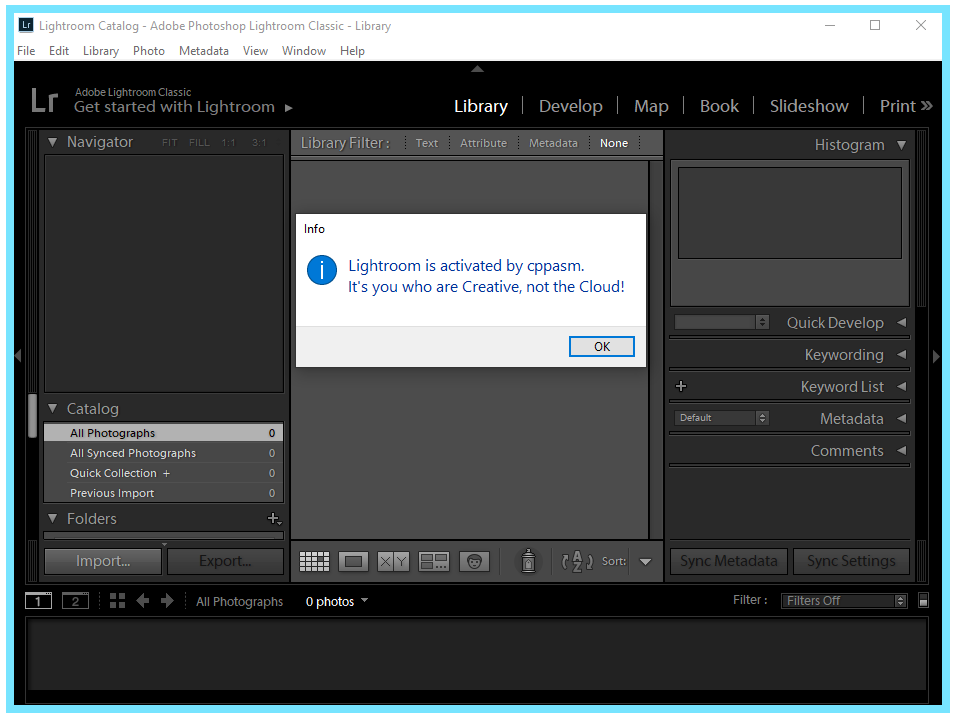This screenshot has width=955, height=719.
Task: Click the Sync Settings button
Action: pos(851,561)
